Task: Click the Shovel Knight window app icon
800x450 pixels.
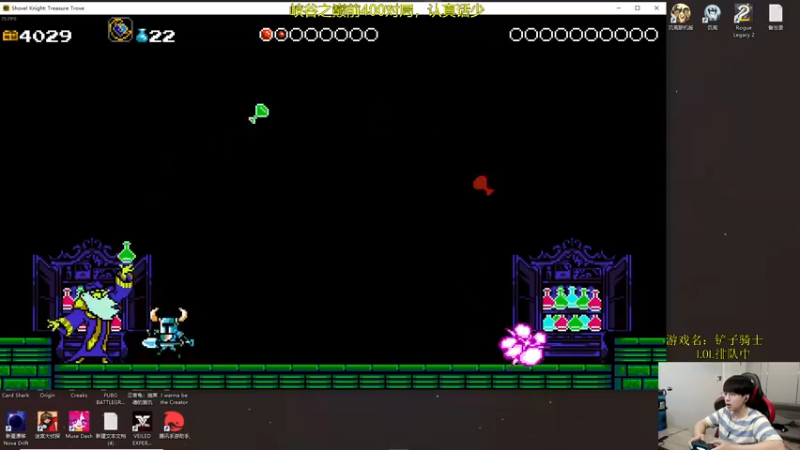Action: 6,8
